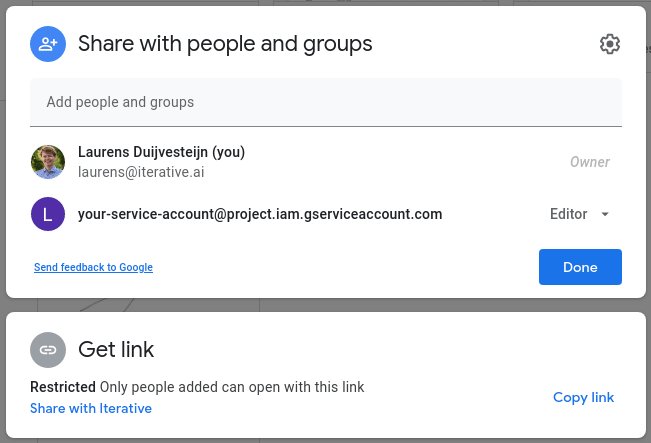Select the service account email entry
Image resolution: width=651 pixels, height=443 pixels.
tap(260, 214)
